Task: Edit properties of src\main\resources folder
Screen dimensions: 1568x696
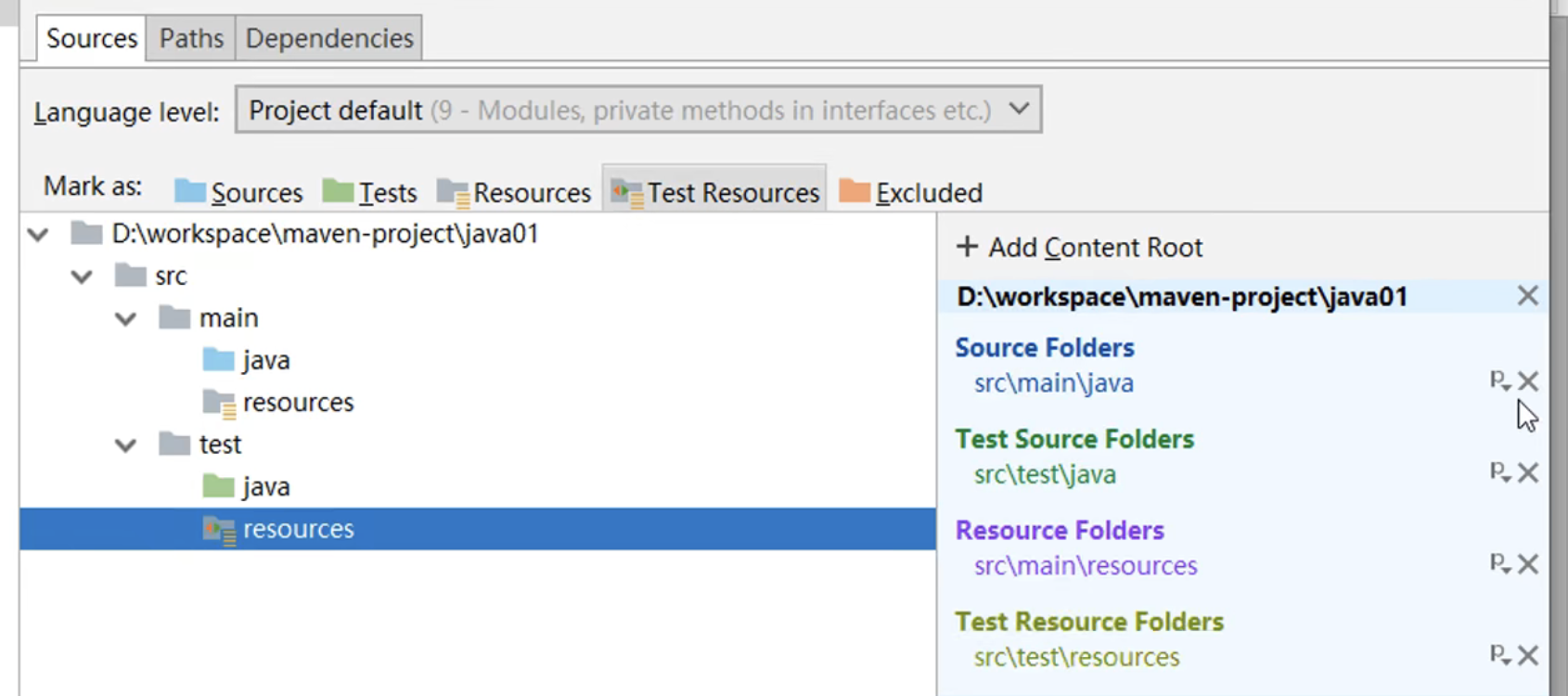Action: point(1499,564)
